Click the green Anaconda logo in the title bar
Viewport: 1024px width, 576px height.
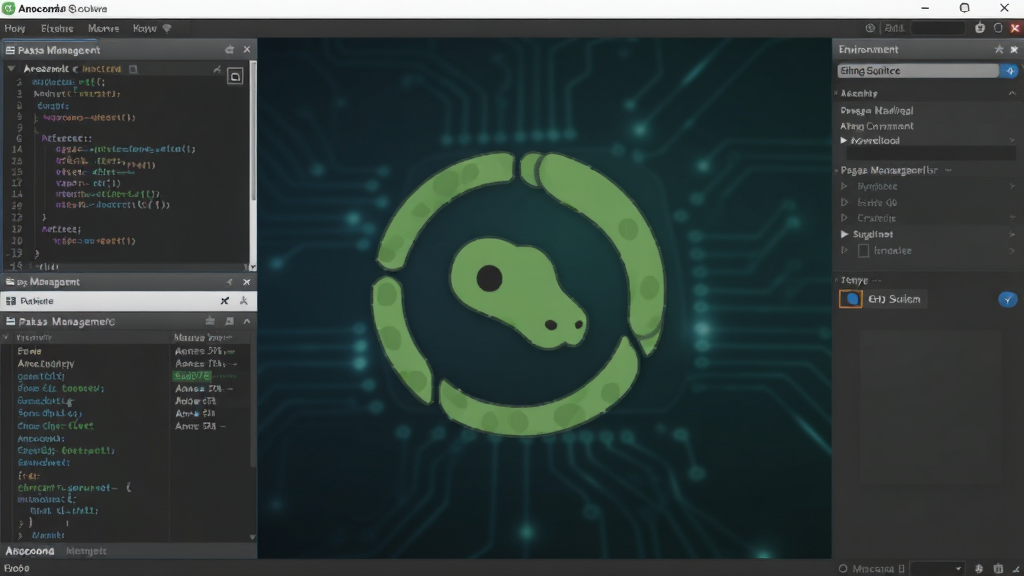tap(8, 8)
